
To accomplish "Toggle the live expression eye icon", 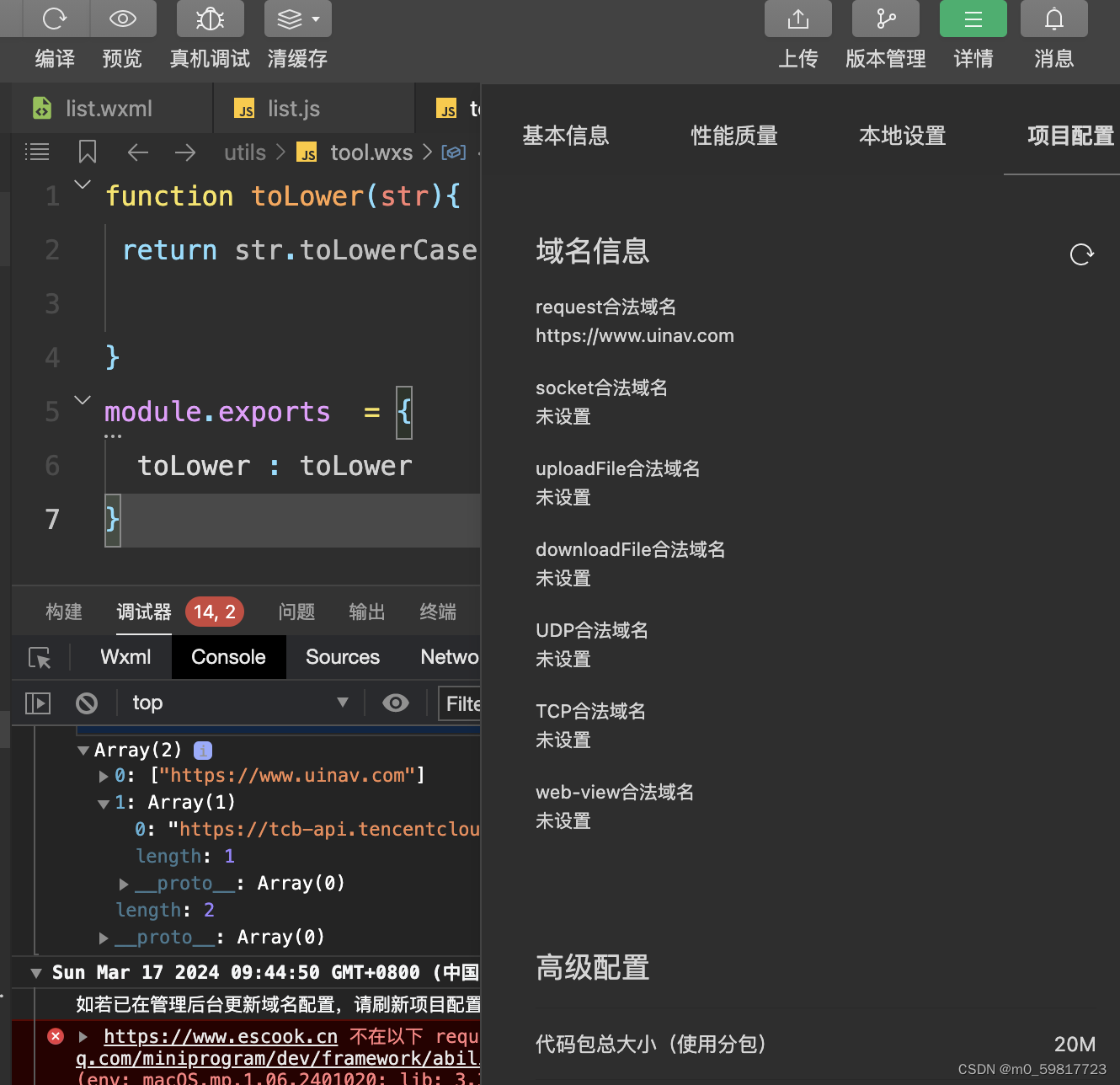I will click(x=396, y=703).
